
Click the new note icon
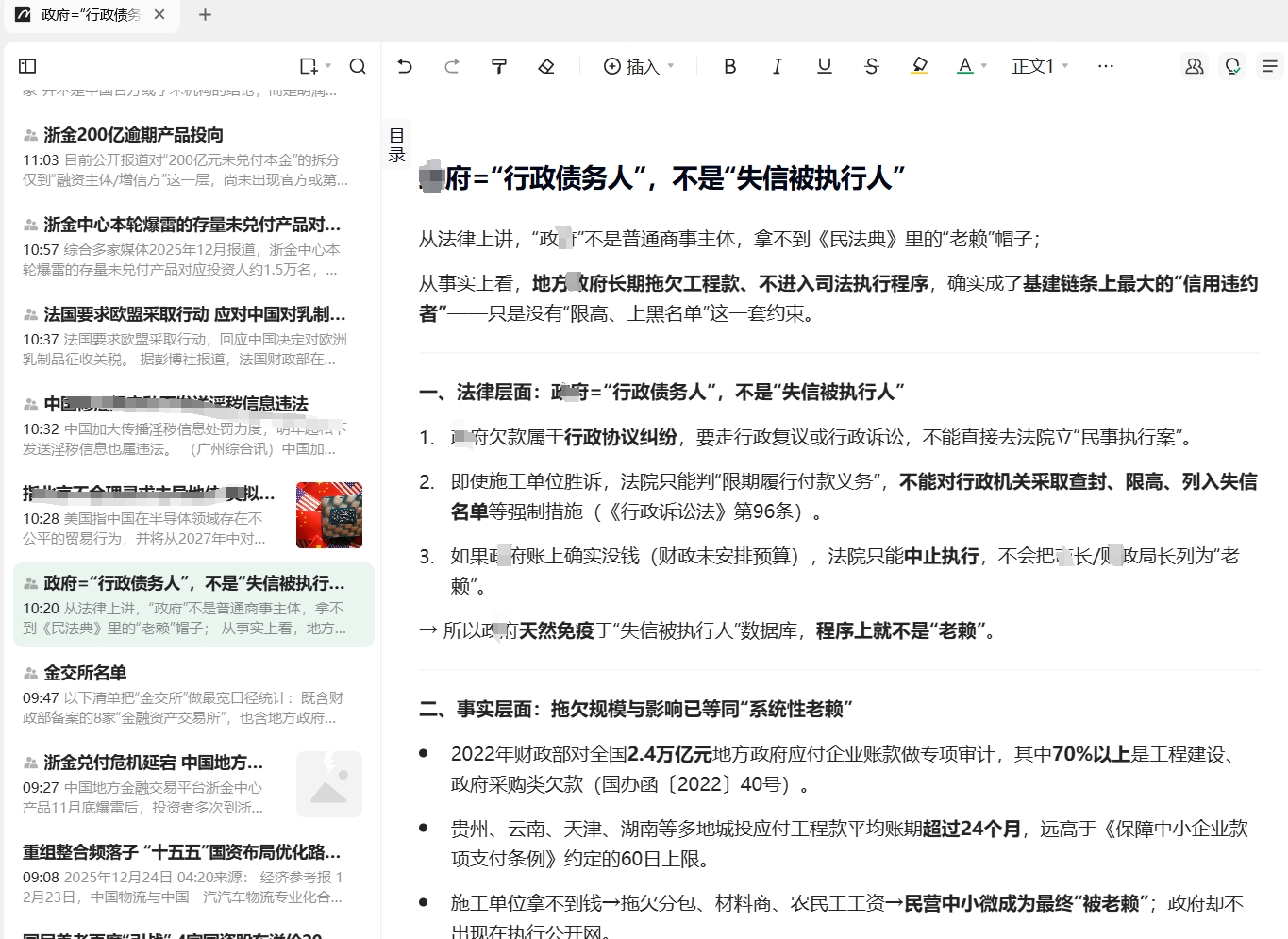[309, 66]
